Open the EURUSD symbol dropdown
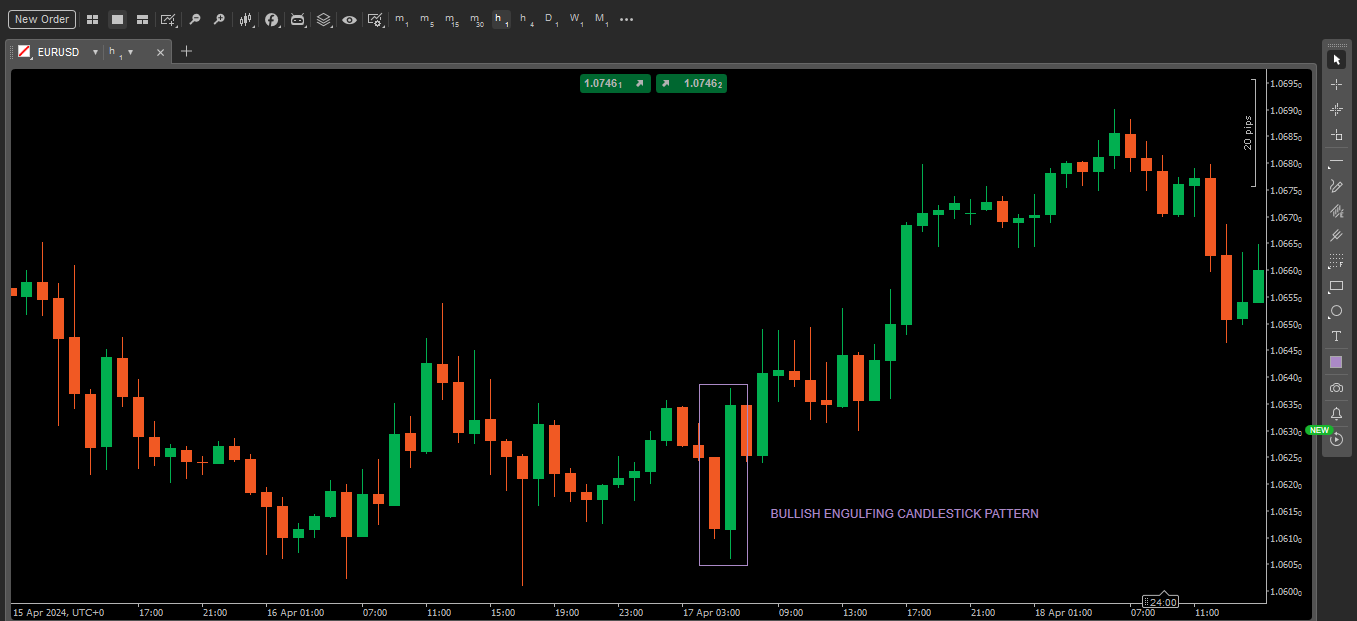 pyautogui.click(x=95, y=51)
